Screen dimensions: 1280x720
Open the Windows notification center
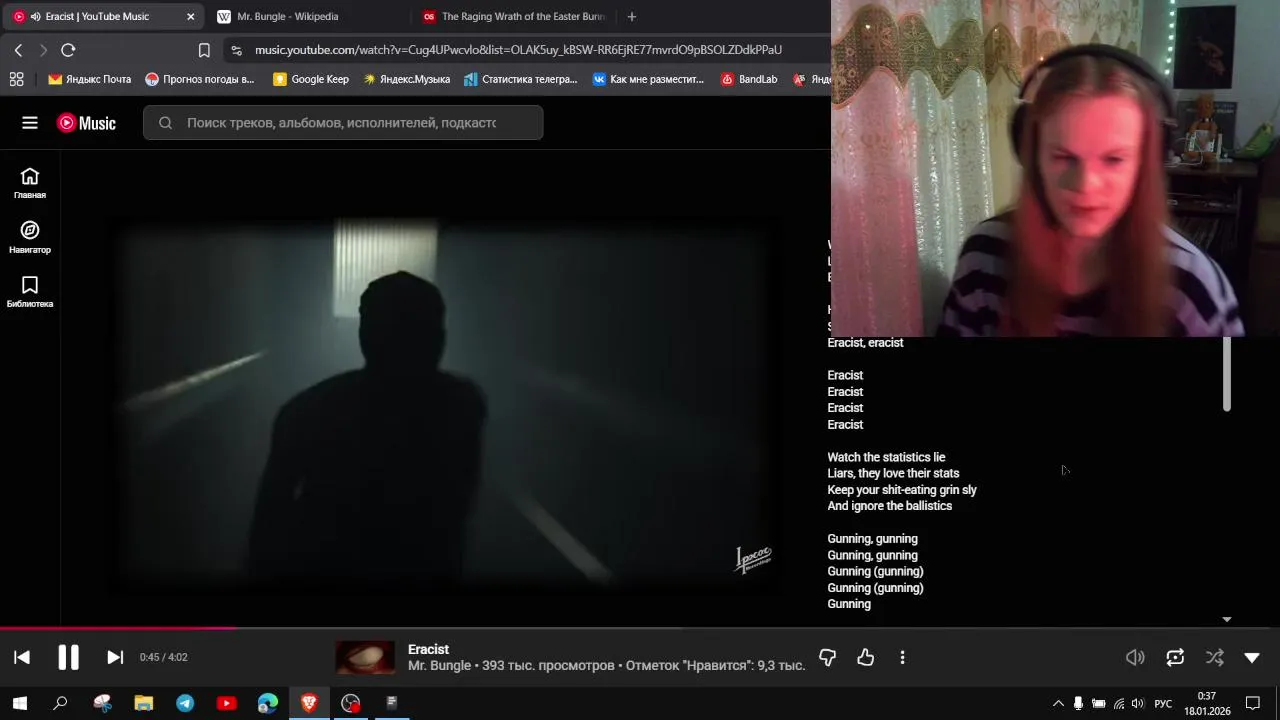[x=1253, y=703]
